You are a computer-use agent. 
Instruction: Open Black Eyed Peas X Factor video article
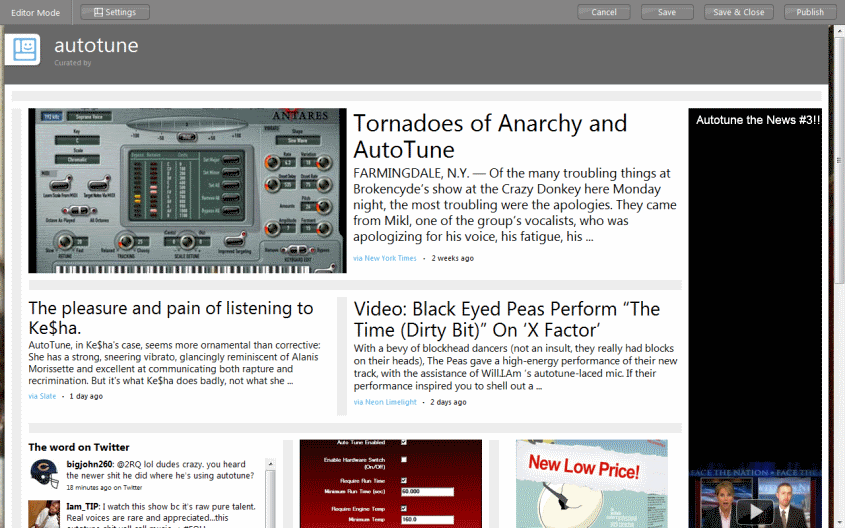click(507, 319)
